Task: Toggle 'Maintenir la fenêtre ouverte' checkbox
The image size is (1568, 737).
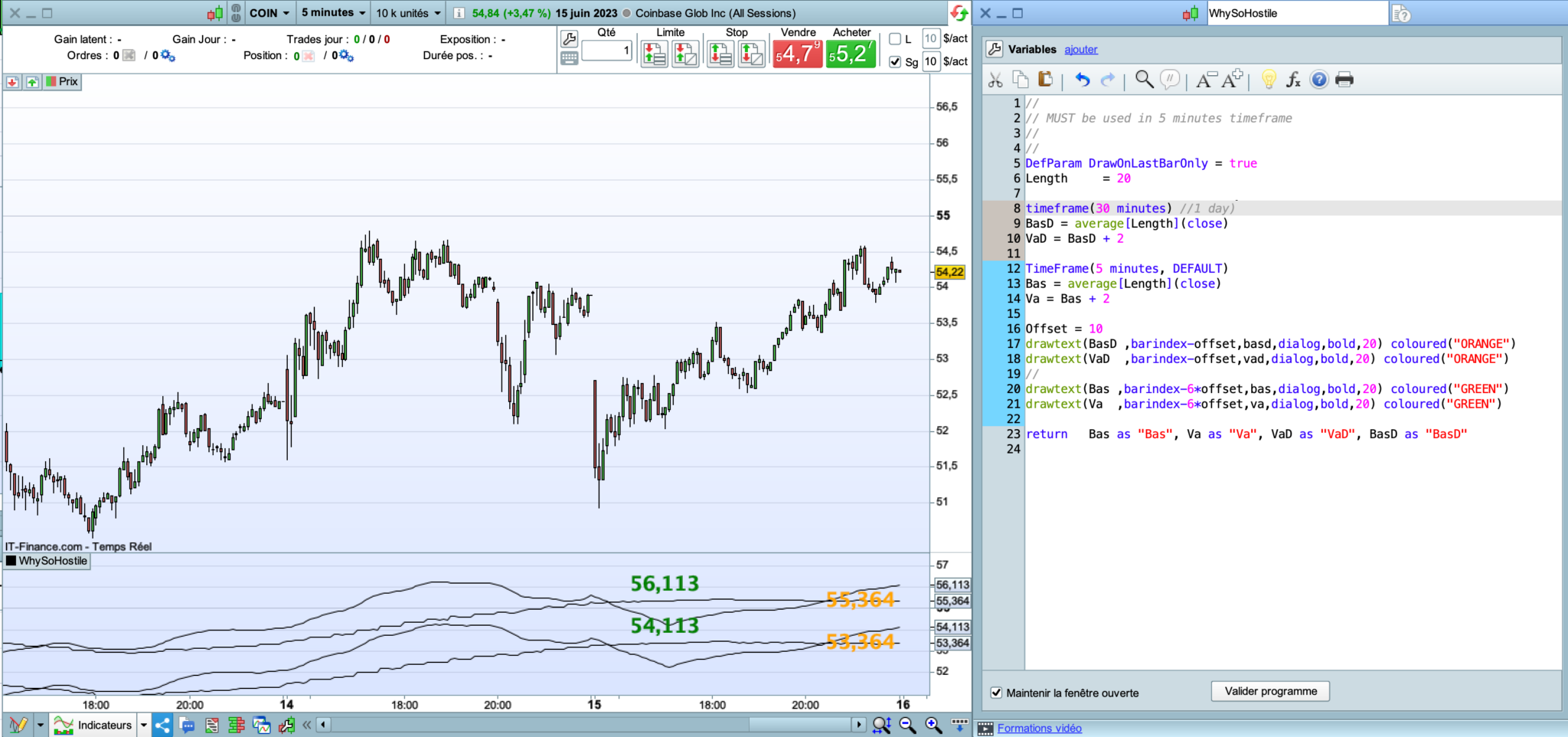Action: 996,693
